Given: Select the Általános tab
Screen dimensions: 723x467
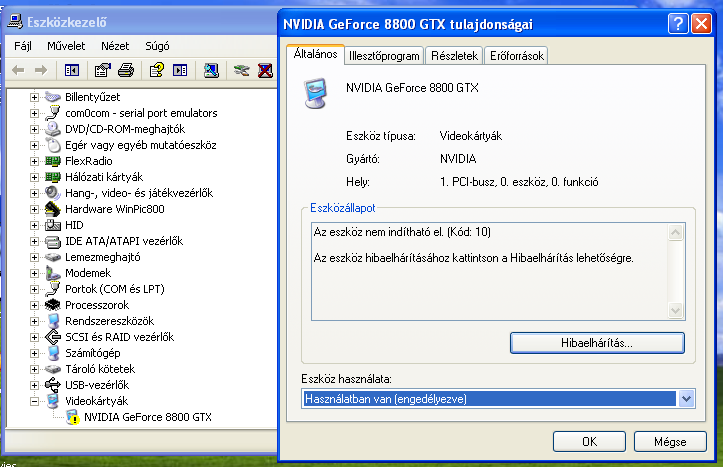Looking at the screenshot, I should [315, 54].
